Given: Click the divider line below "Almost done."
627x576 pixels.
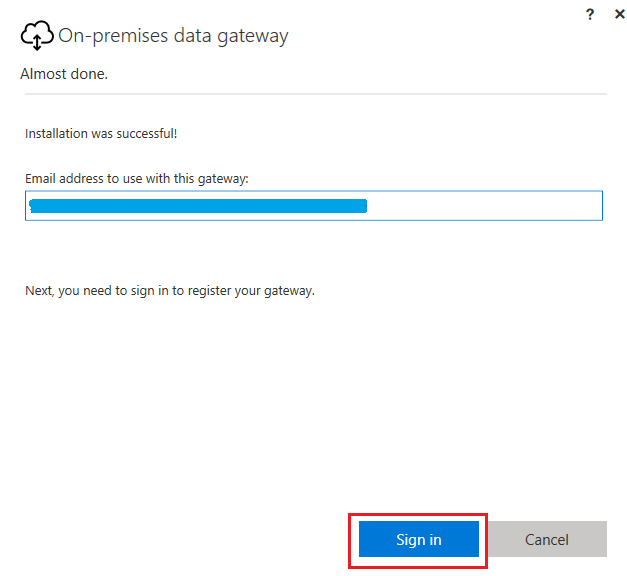Looking at the screenshot, I should point(313,94).
